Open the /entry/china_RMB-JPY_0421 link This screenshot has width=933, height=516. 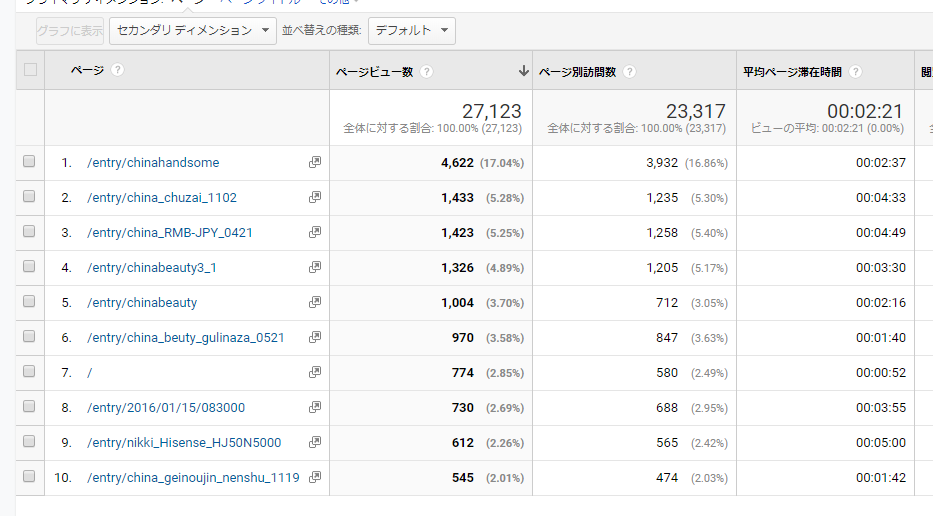click(x=170, y=233)
